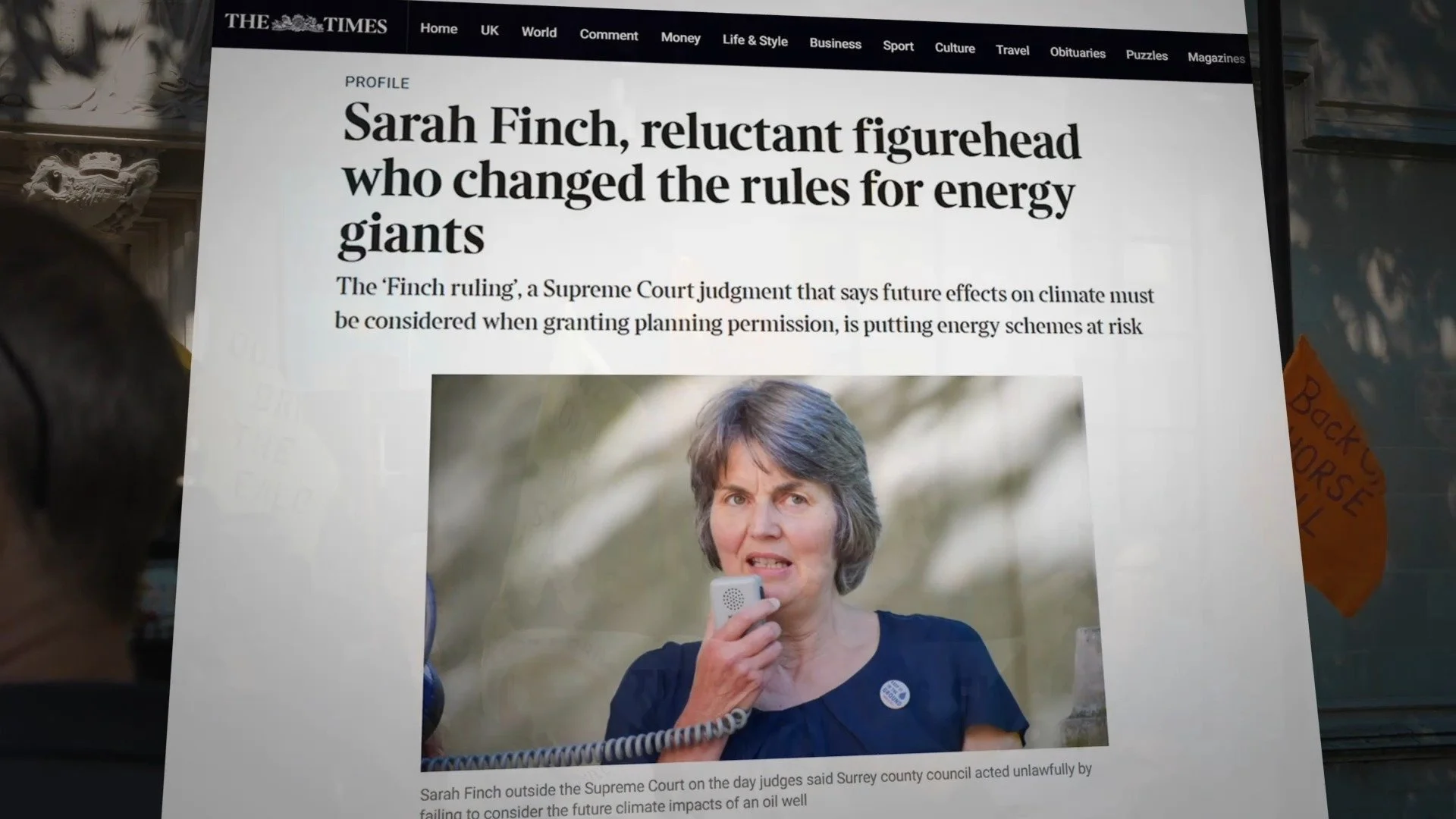Click the PROFILE category label

377,83
